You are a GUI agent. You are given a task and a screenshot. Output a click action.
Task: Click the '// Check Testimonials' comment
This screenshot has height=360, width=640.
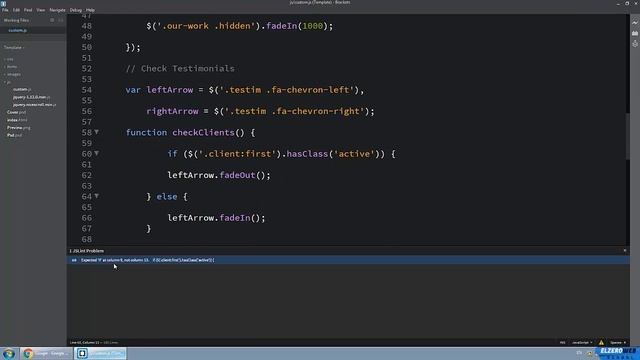coord(180,69)
